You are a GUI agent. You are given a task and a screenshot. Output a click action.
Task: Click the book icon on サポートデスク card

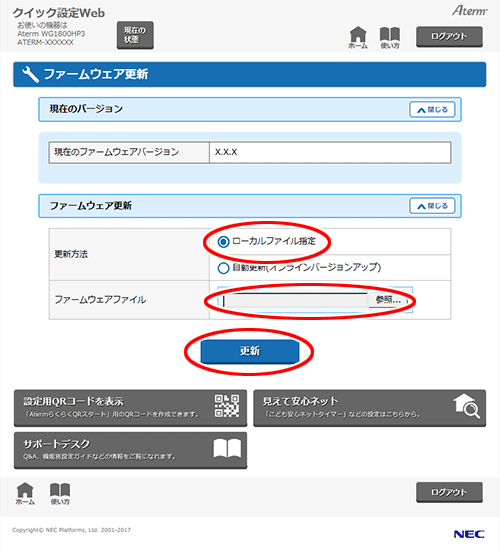227,448
